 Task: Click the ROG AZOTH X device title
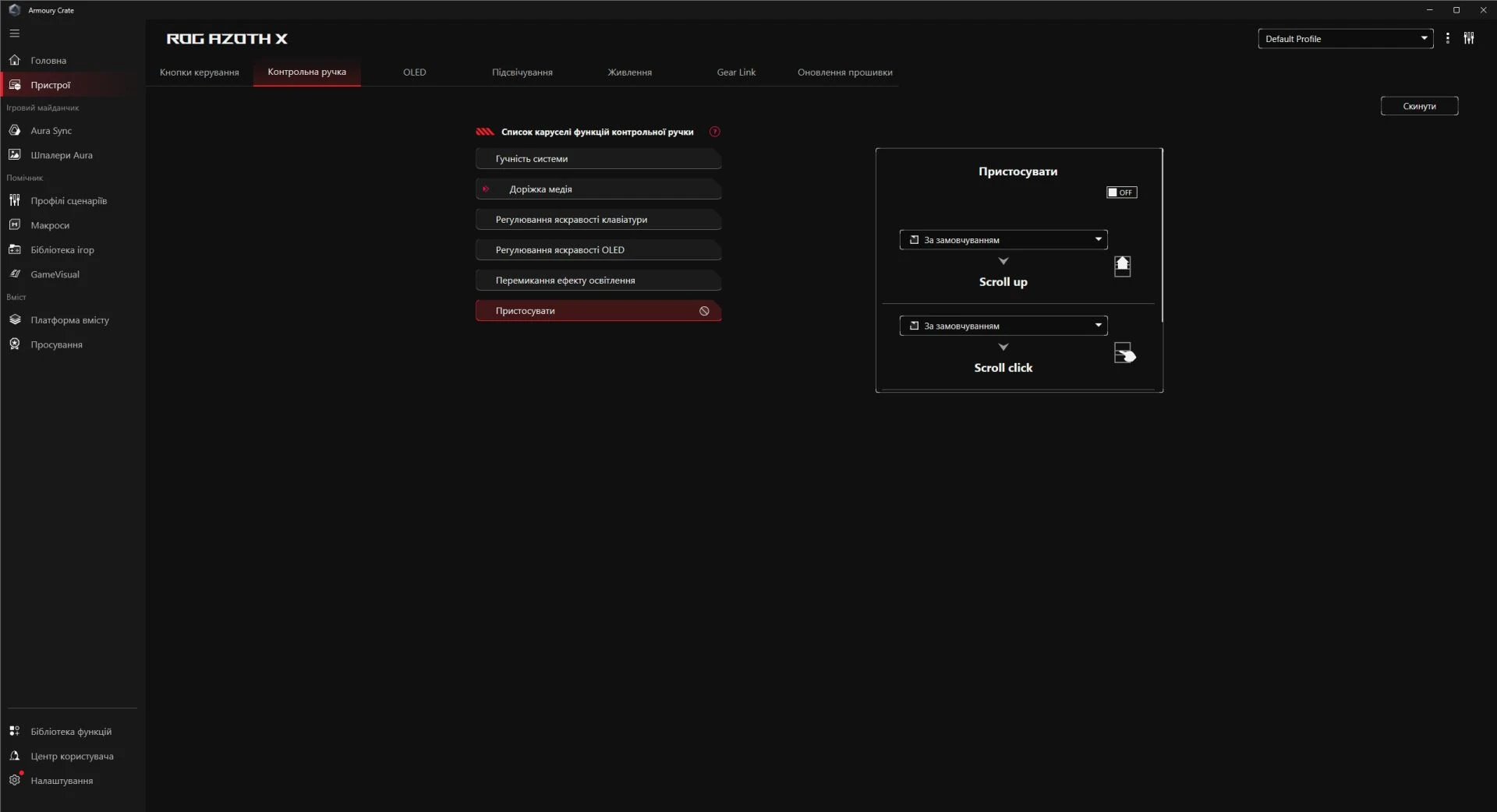coord(227,38)
